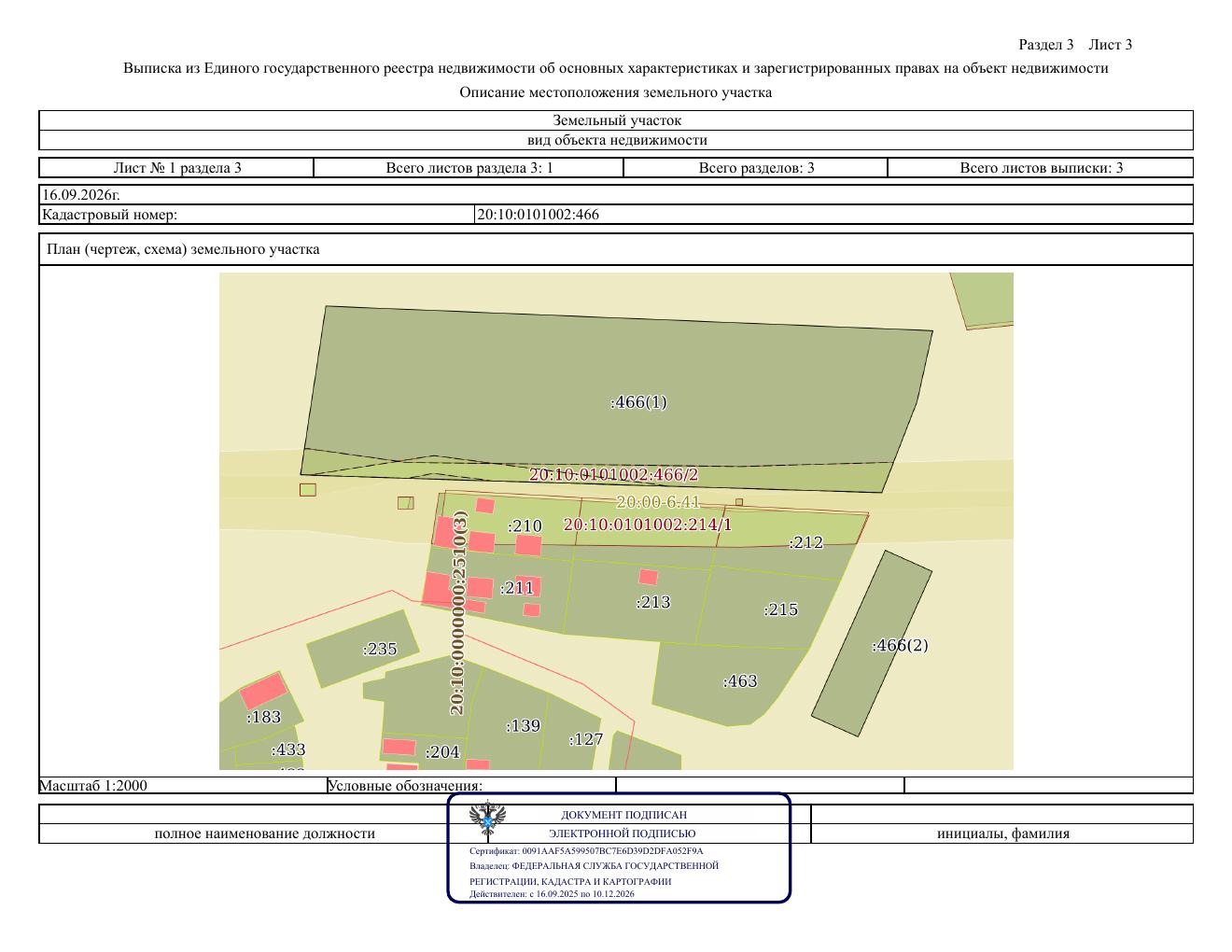The image size is (1232, 952).
Task: Select the 'Земельный участок' table cell
Action: point(616,120)
